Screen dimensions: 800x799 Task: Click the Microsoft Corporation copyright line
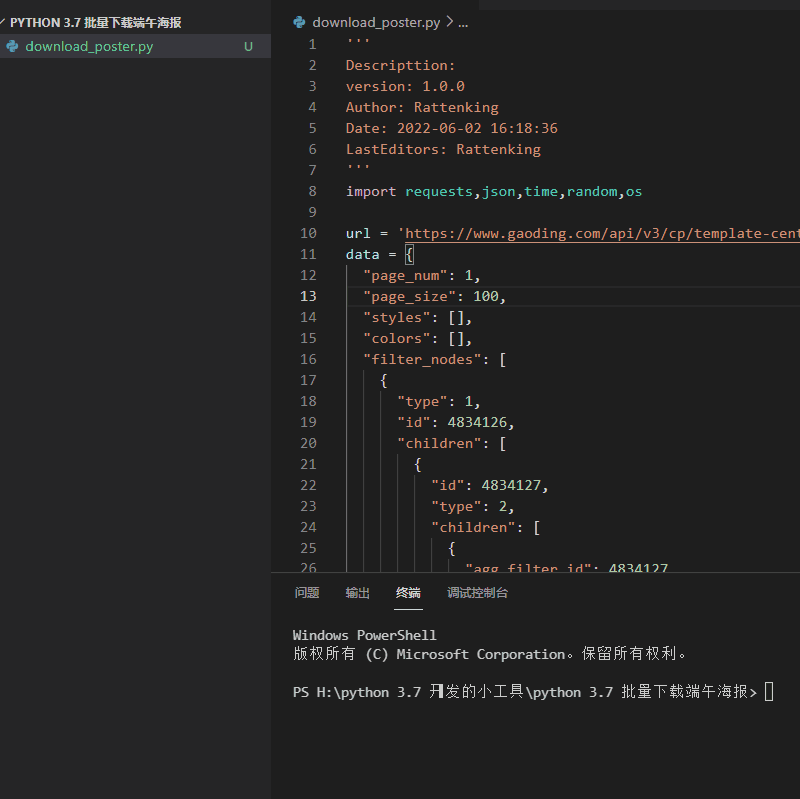point(490,654)
